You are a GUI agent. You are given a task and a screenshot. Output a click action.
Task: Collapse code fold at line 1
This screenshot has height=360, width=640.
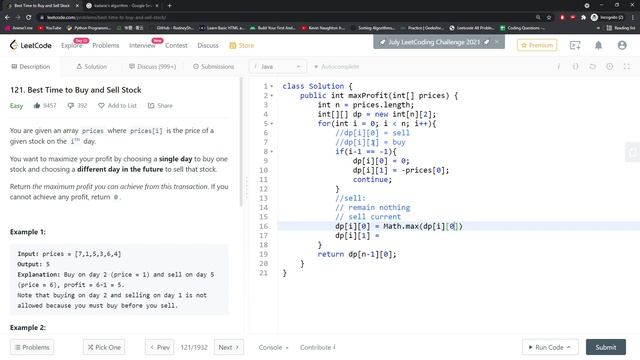point(272,87)
